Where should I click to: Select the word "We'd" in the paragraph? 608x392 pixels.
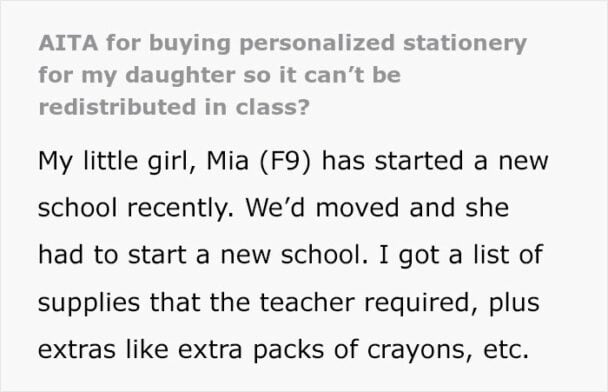click(x=275, y=207)
